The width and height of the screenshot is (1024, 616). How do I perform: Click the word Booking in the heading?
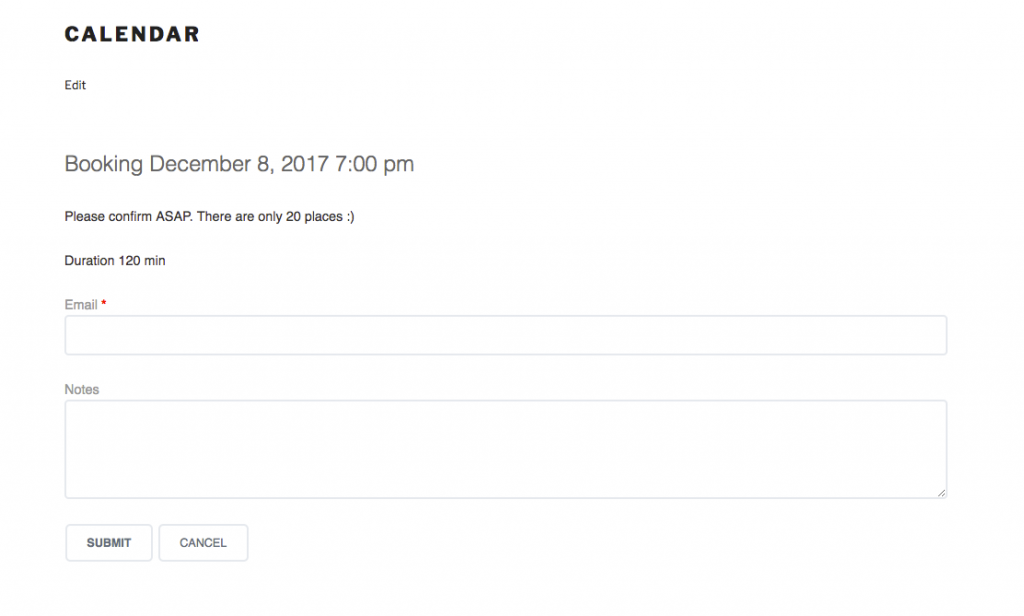104,164
